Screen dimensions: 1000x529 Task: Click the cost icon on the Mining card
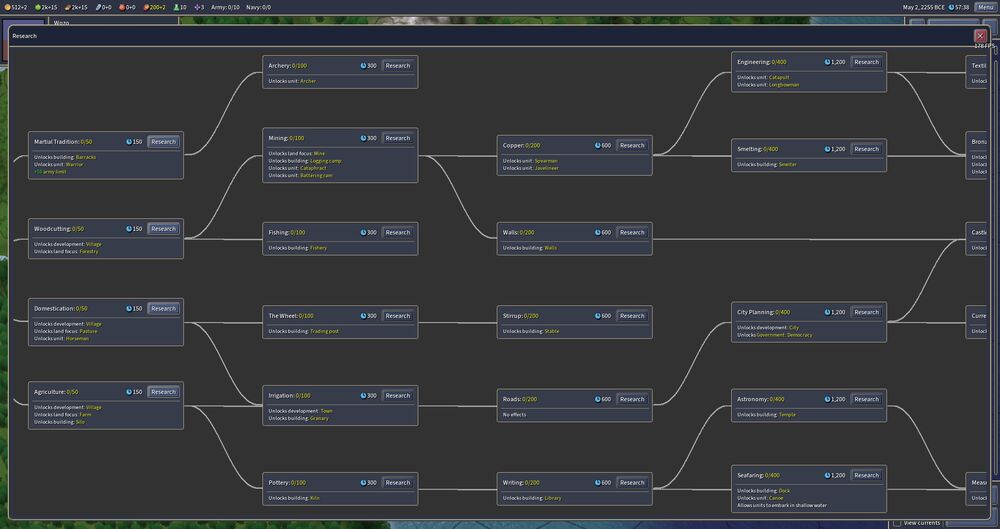click(x=364, y=138)
